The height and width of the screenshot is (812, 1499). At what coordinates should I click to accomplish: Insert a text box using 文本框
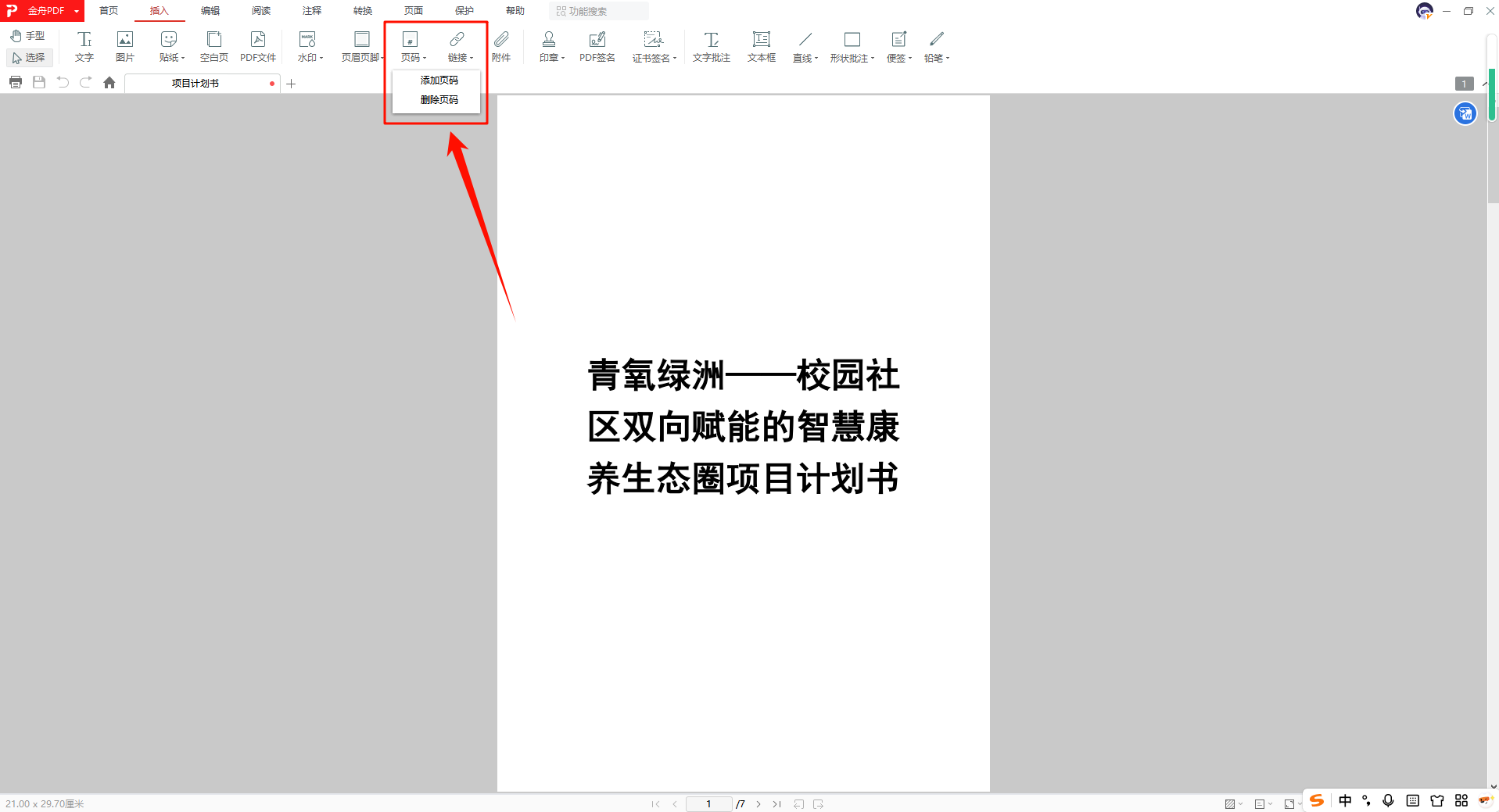[x=760, y=45]
